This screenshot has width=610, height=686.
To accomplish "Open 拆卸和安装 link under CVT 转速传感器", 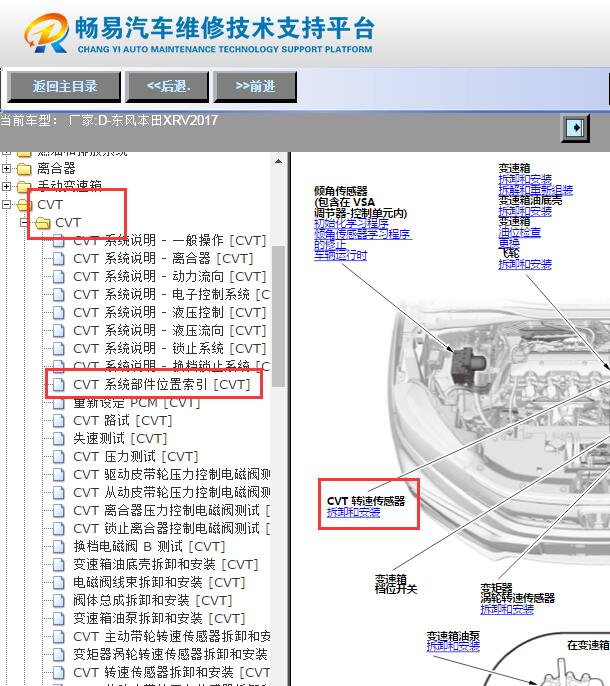I will coord(353,512).
